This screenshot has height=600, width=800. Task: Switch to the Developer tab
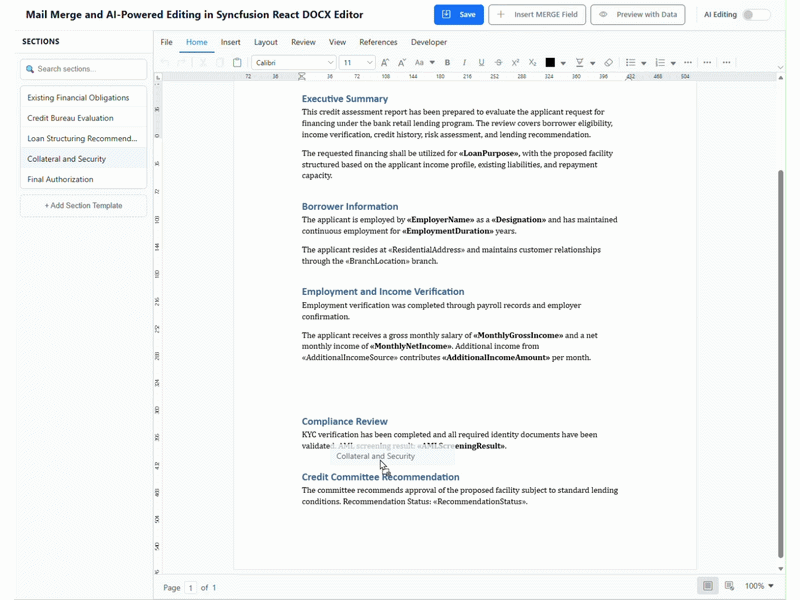point(429,42)
